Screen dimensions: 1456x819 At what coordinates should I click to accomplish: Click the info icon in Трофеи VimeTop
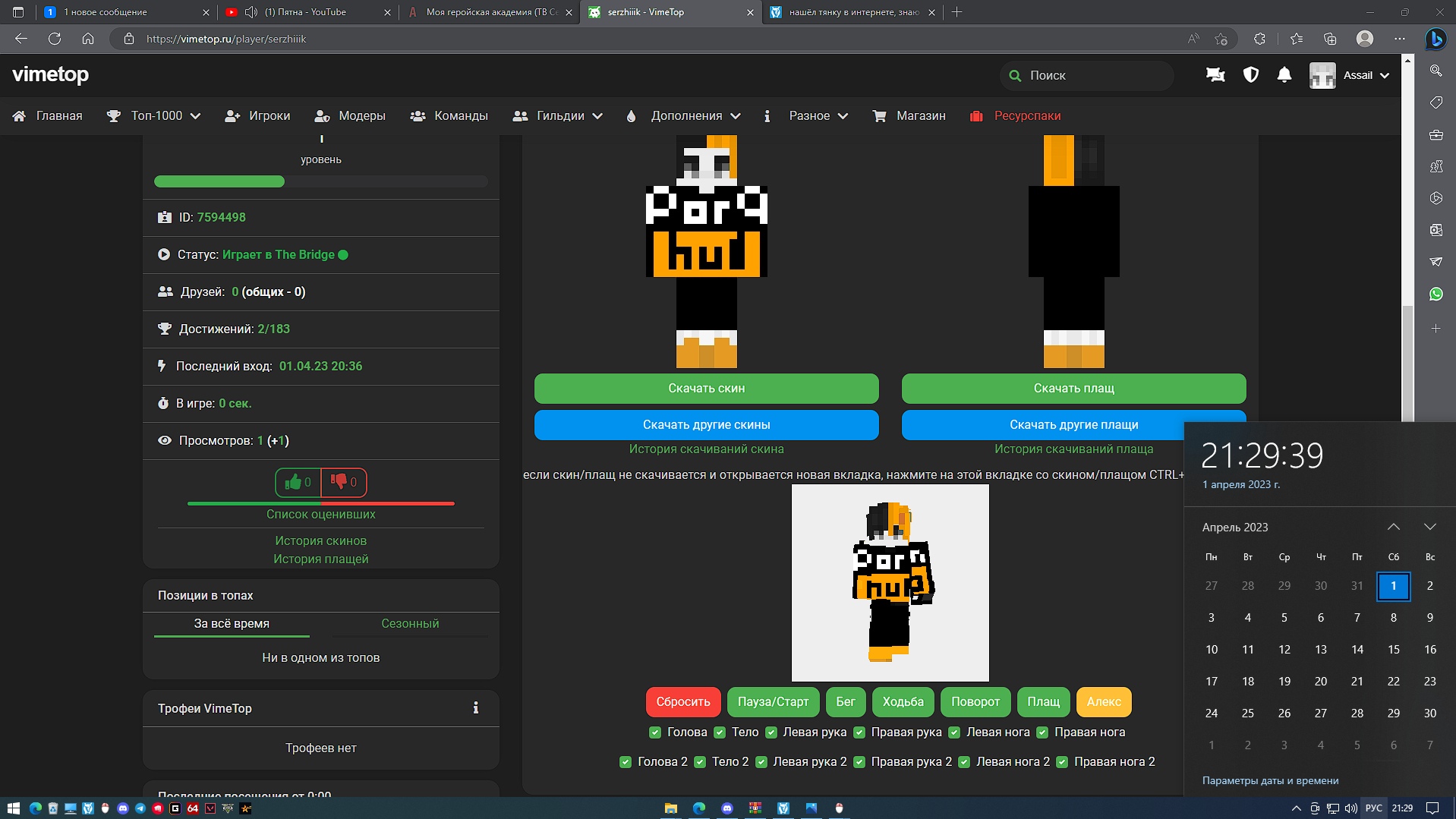(x=475, y=708)
